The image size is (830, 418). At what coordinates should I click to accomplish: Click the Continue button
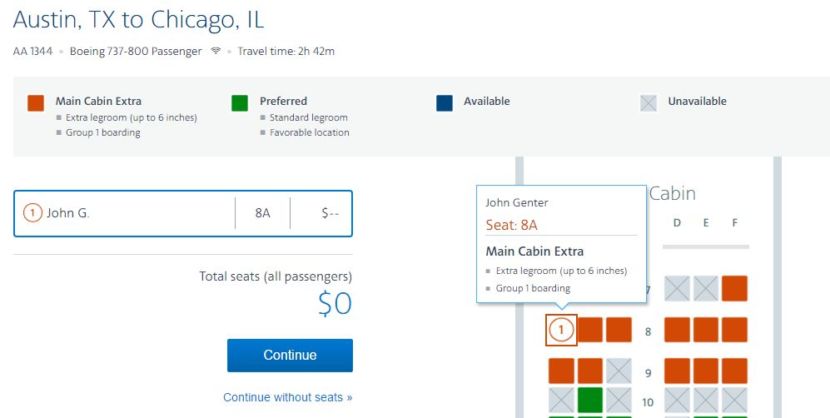[289, 355]
